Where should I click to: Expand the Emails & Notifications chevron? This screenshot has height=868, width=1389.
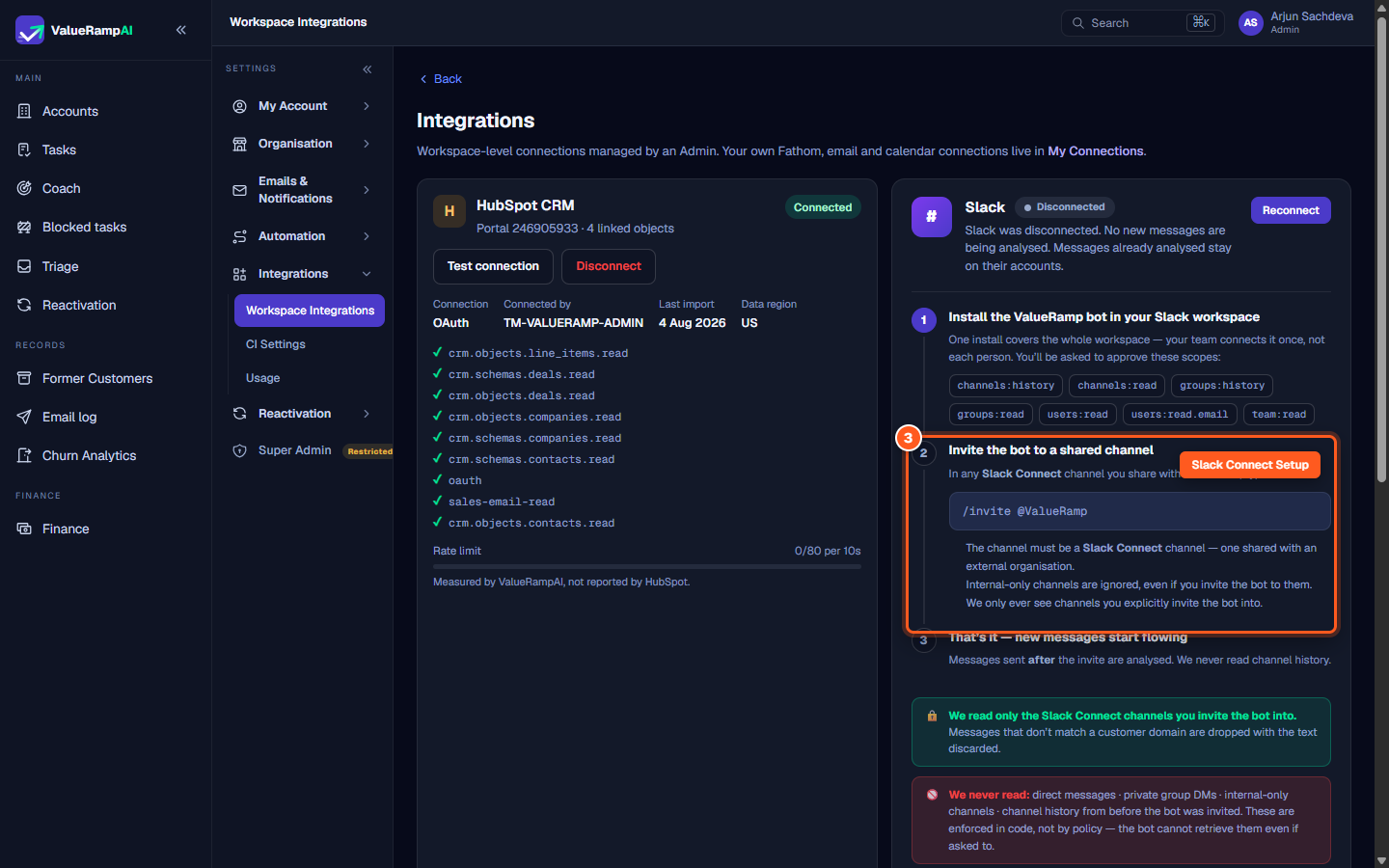click(x=367, y=190)
